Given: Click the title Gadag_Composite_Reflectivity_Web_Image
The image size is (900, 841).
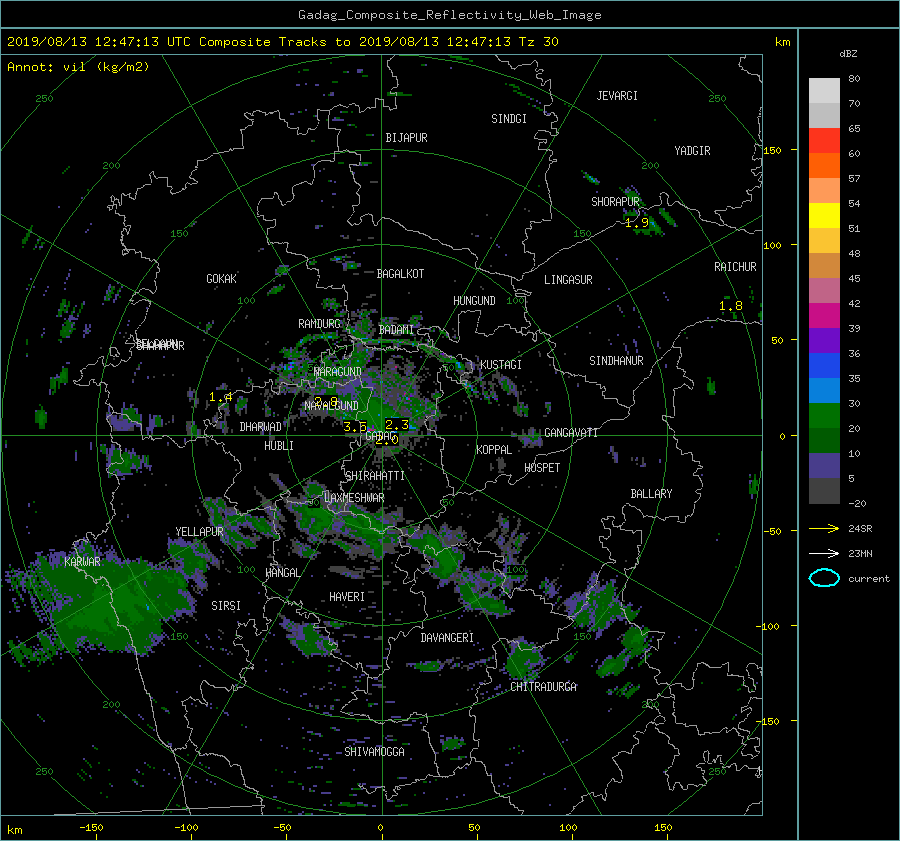Looking at the screenshot, I should pos(449,15).
